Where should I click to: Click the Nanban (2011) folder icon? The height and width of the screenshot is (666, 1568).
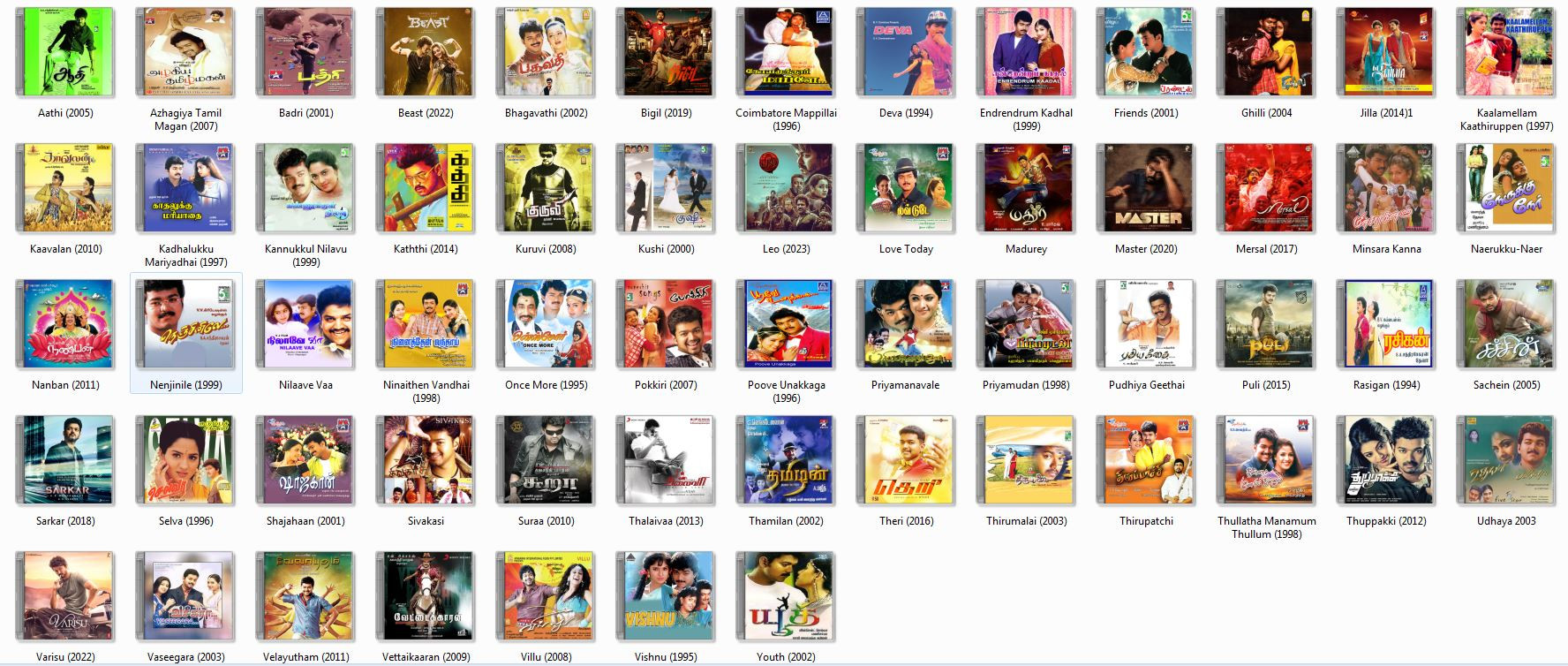click(65, 325)
